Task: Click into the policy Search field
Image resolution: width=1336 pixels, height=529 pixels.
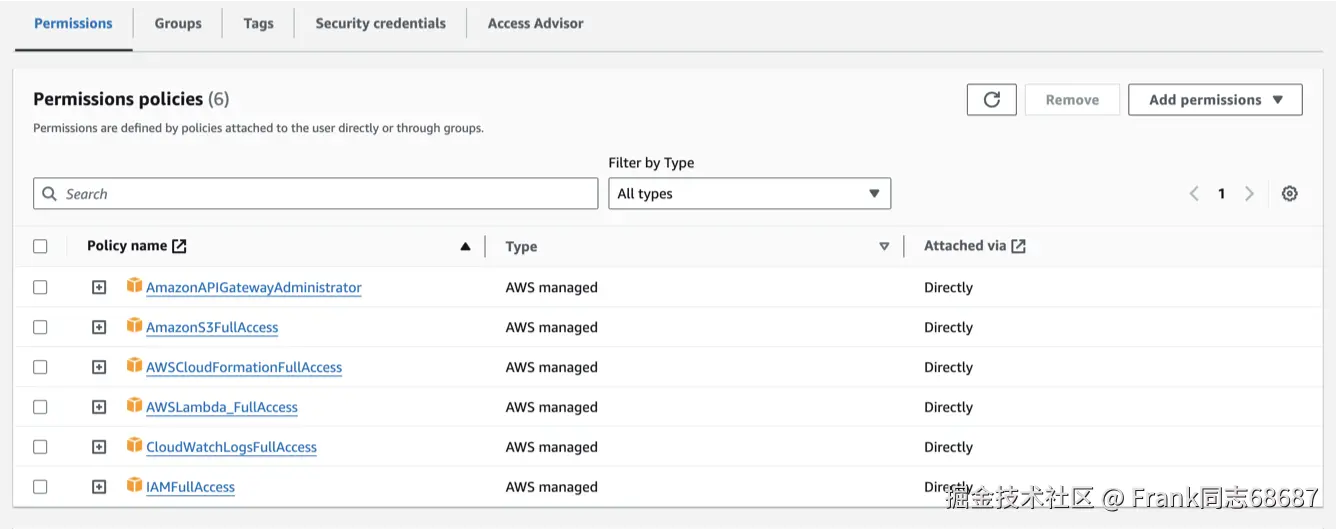Action: [x=315, y=194]
